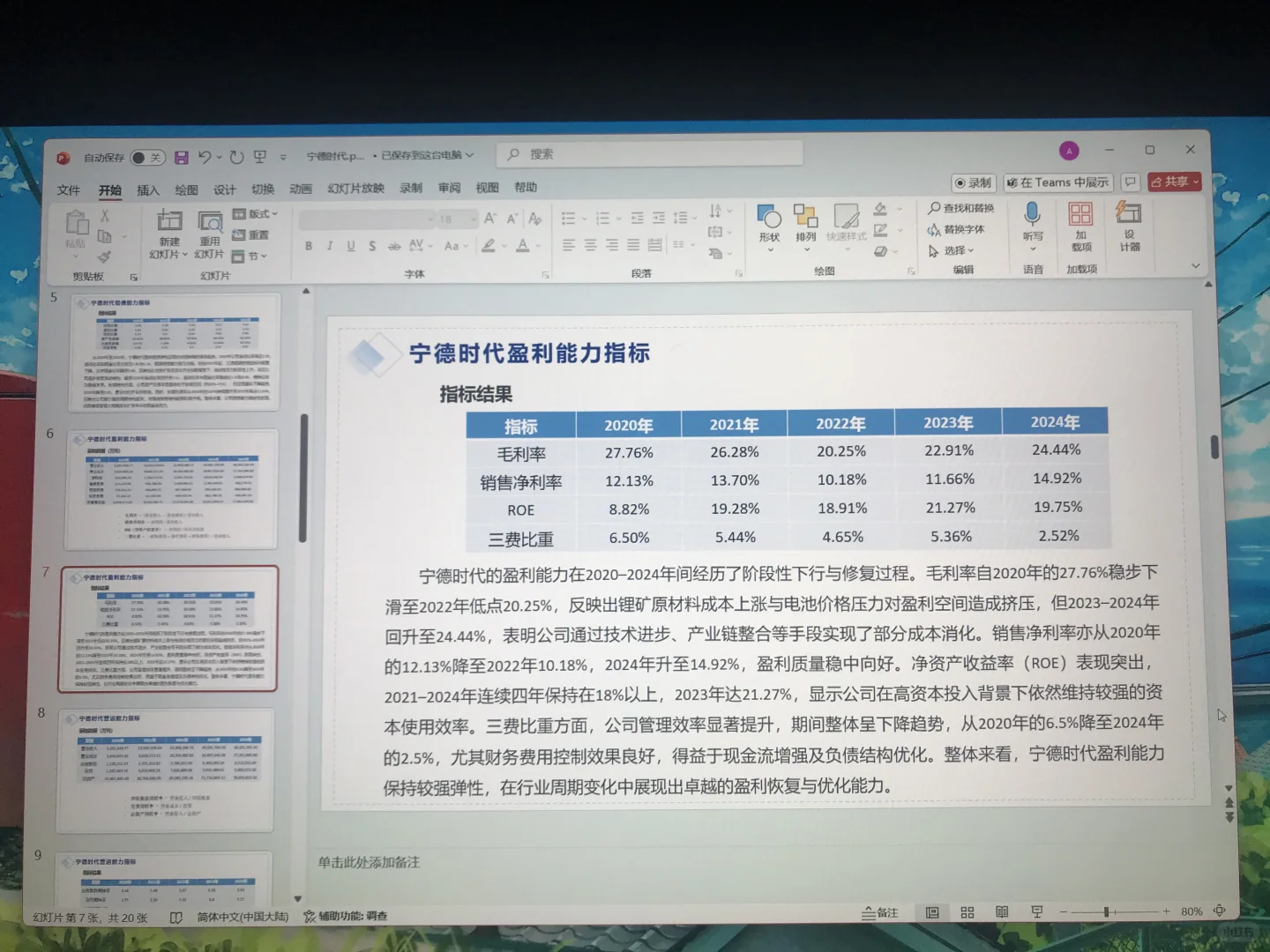Click the 重置 reset slide button
The image size is (1270, 952).
click(251, 235)
